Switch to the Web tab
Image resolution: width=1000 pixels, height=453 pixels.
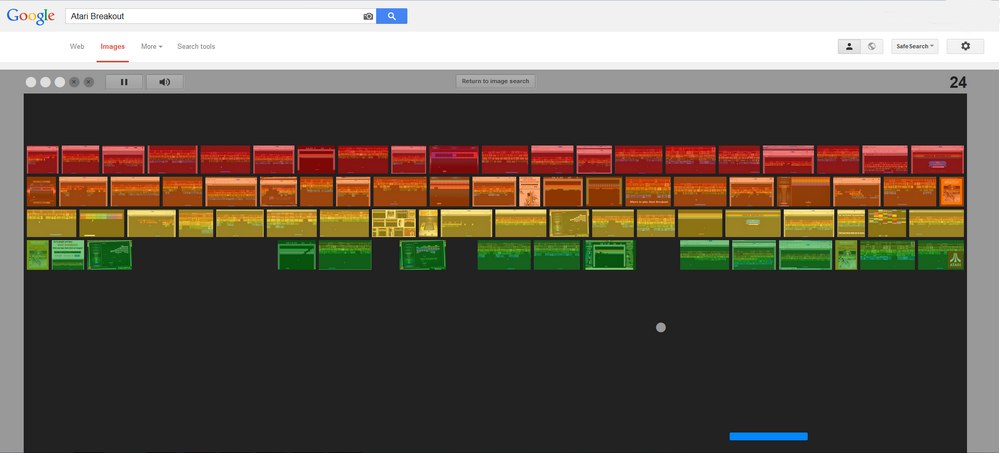point(77,47)
